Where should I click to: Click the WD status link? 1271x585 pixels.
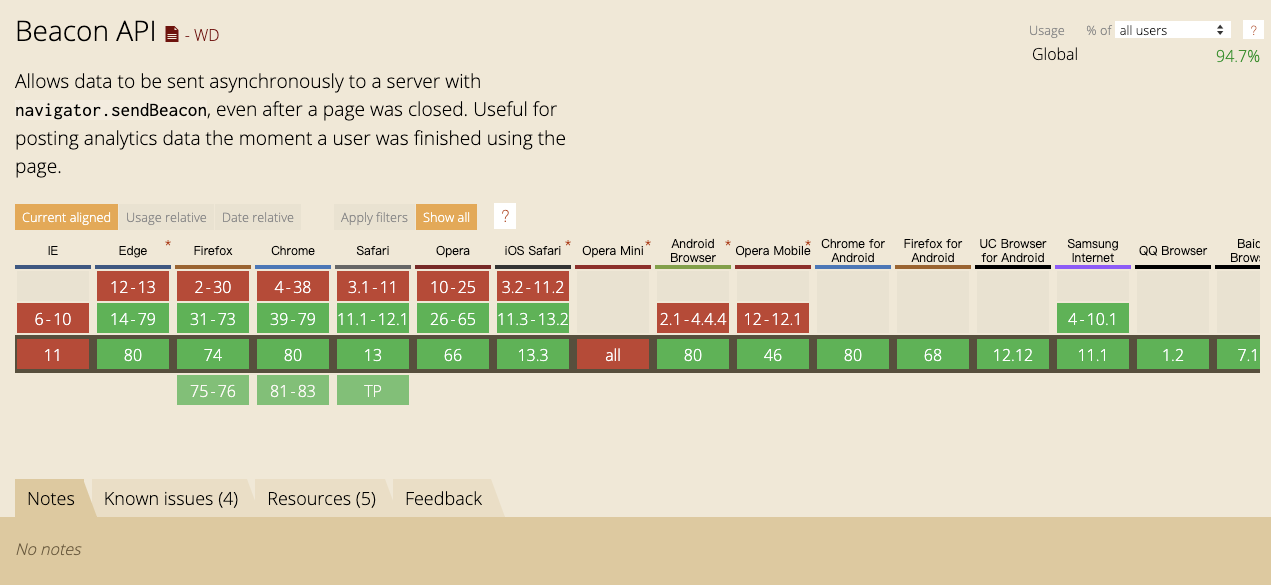206,36
